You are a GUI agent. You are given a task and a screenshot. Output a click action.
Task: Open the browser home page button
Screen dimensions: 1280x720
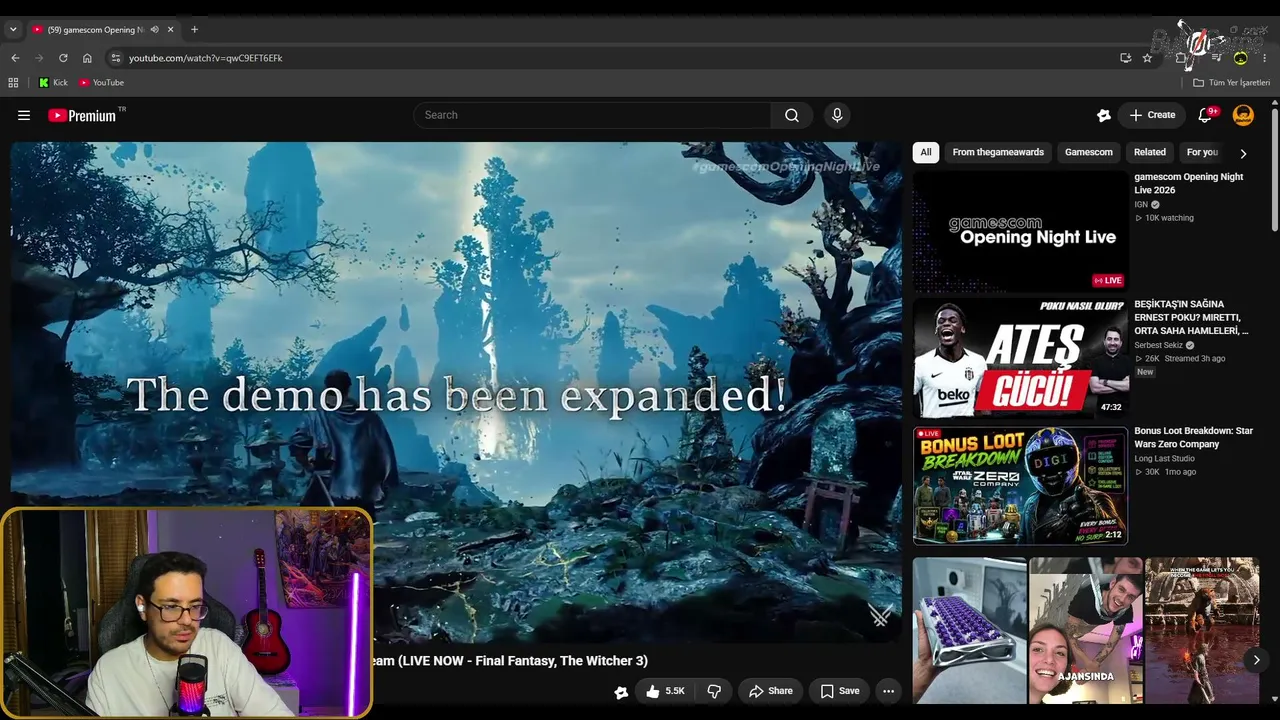[87, 58]
